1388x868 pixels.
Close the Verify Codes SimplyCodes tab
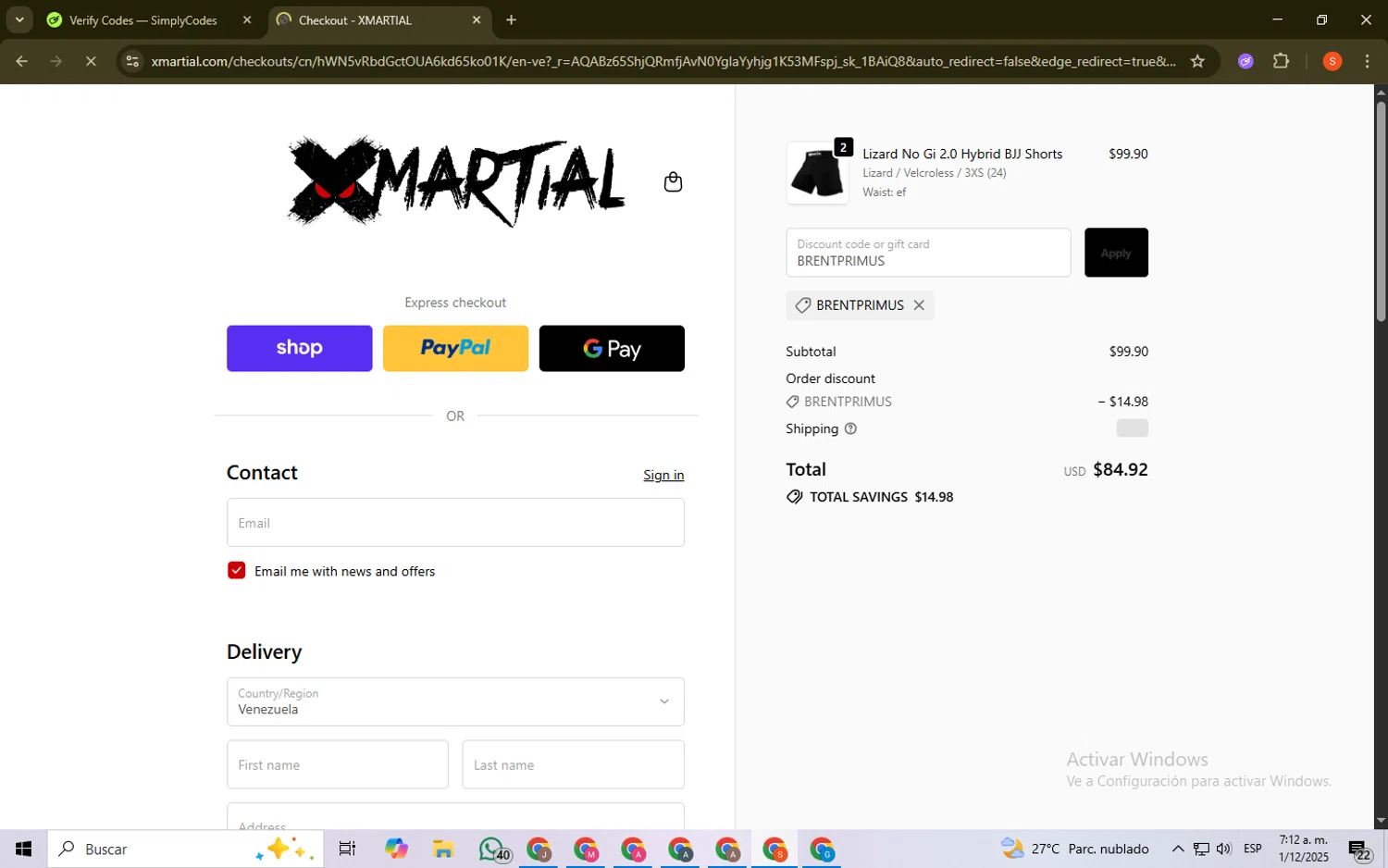click(x=247, y=19)
